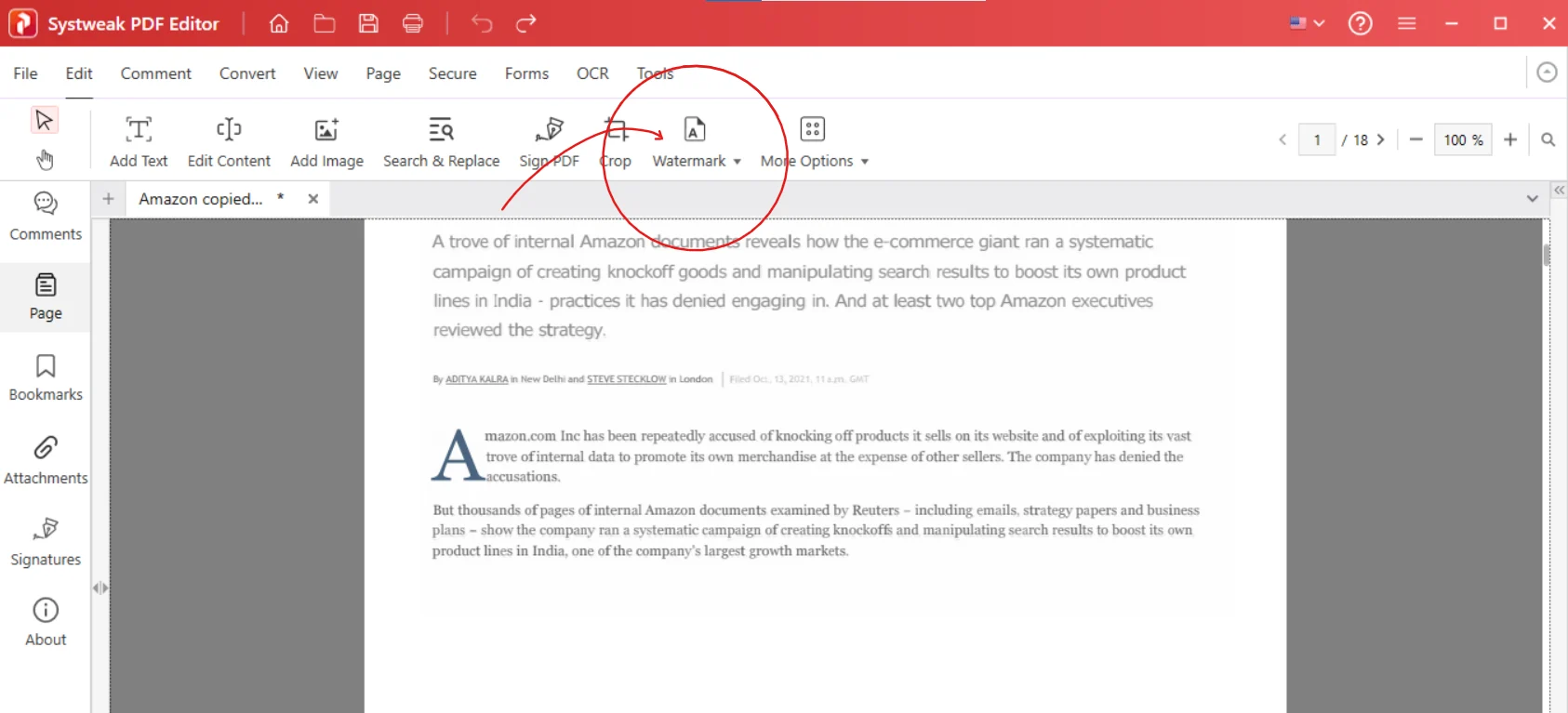This screenshot has width=1568, height=713.
Task: Click the vertical scrollbar of the document
Action: coord(1546,256)
